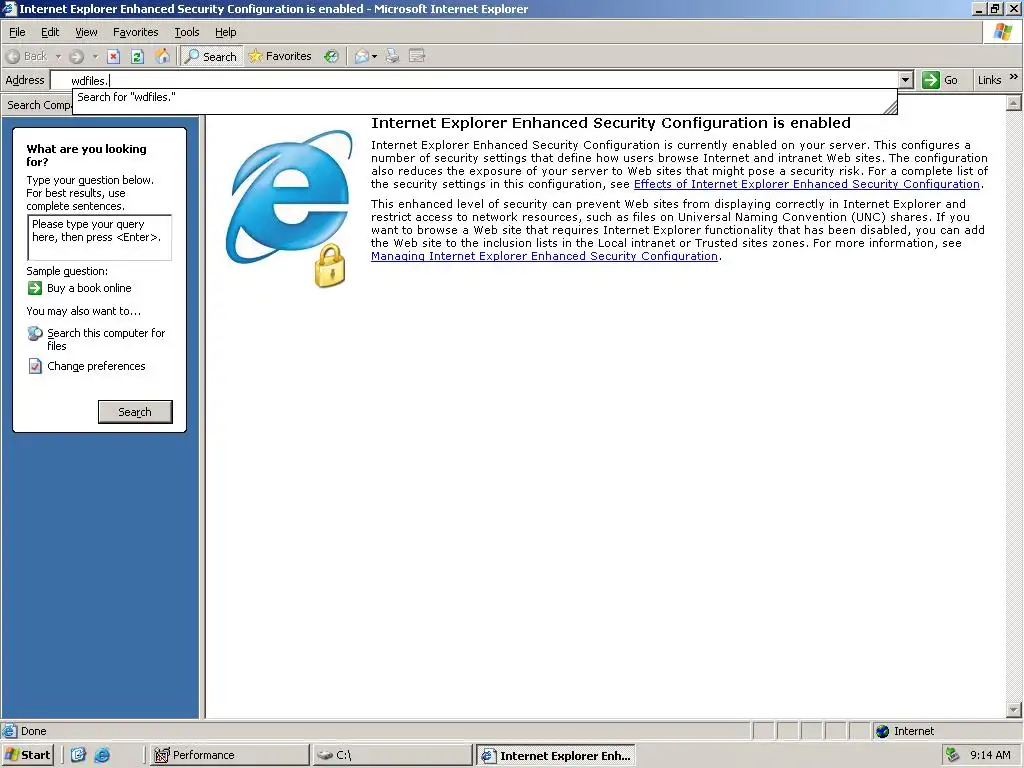Click the Start button
Viewport: 1024px width, 768px height.
tap(27, 755)
